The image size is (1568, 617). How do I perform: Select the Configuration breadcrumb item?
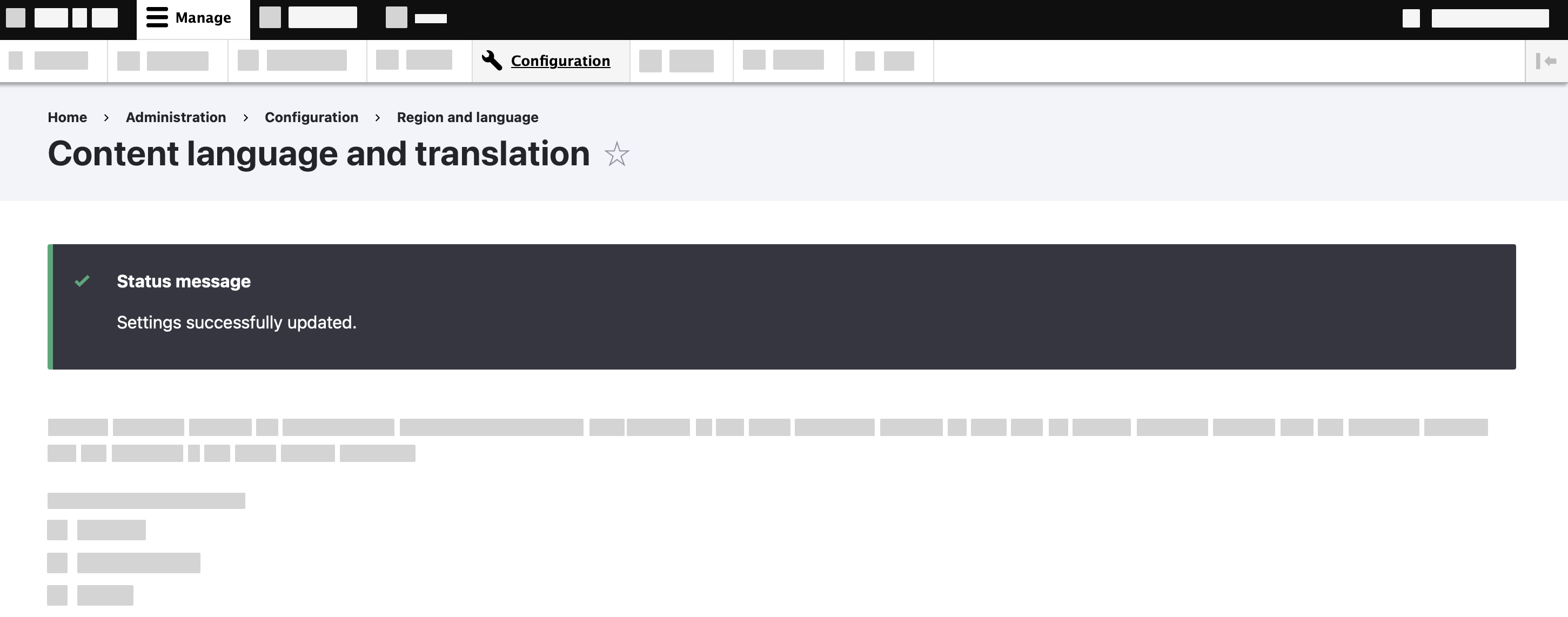(x=311, y=116)
